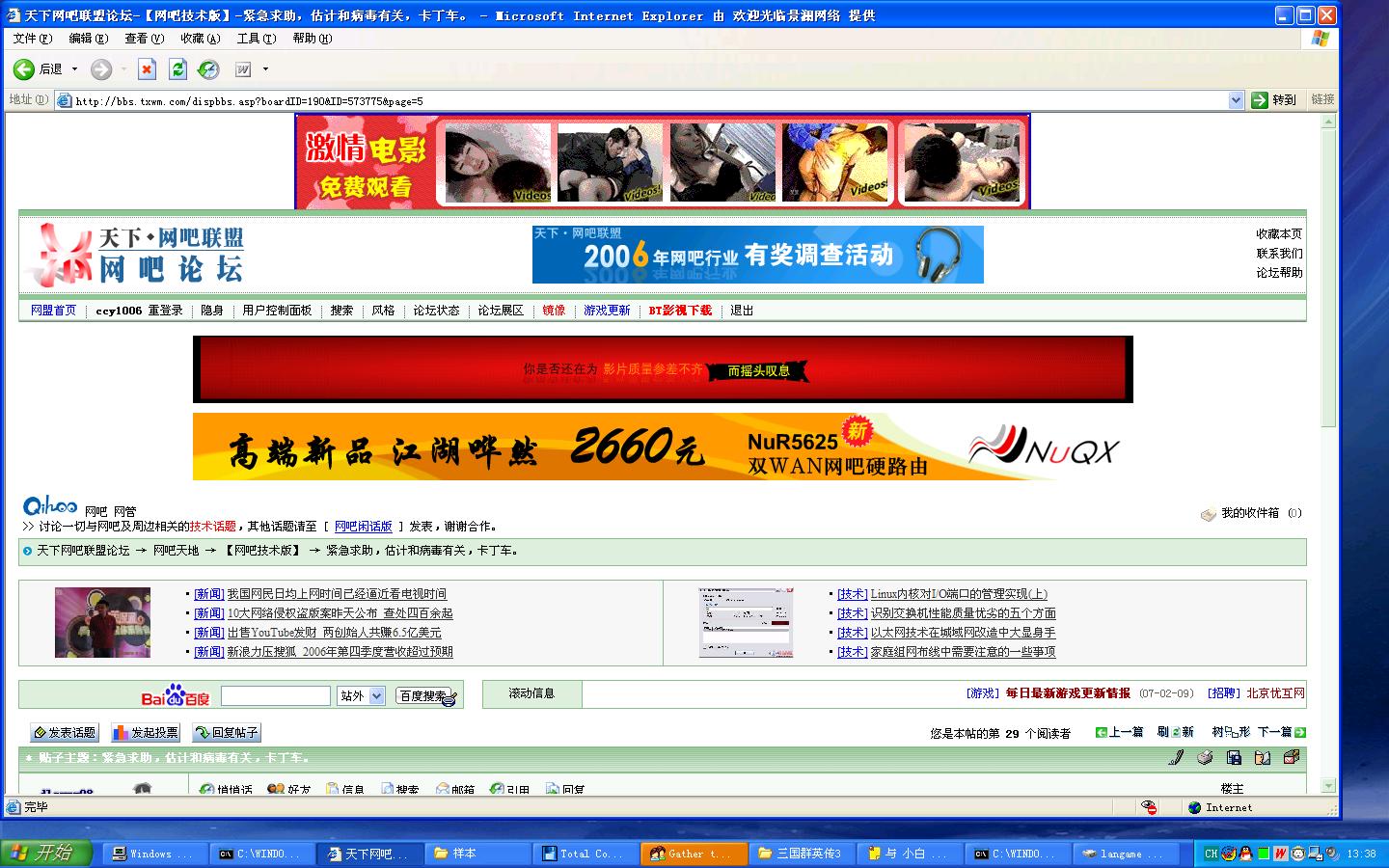
Task: Click 收藏本页 bookmark page link
Action: (x=1279, y=234)
